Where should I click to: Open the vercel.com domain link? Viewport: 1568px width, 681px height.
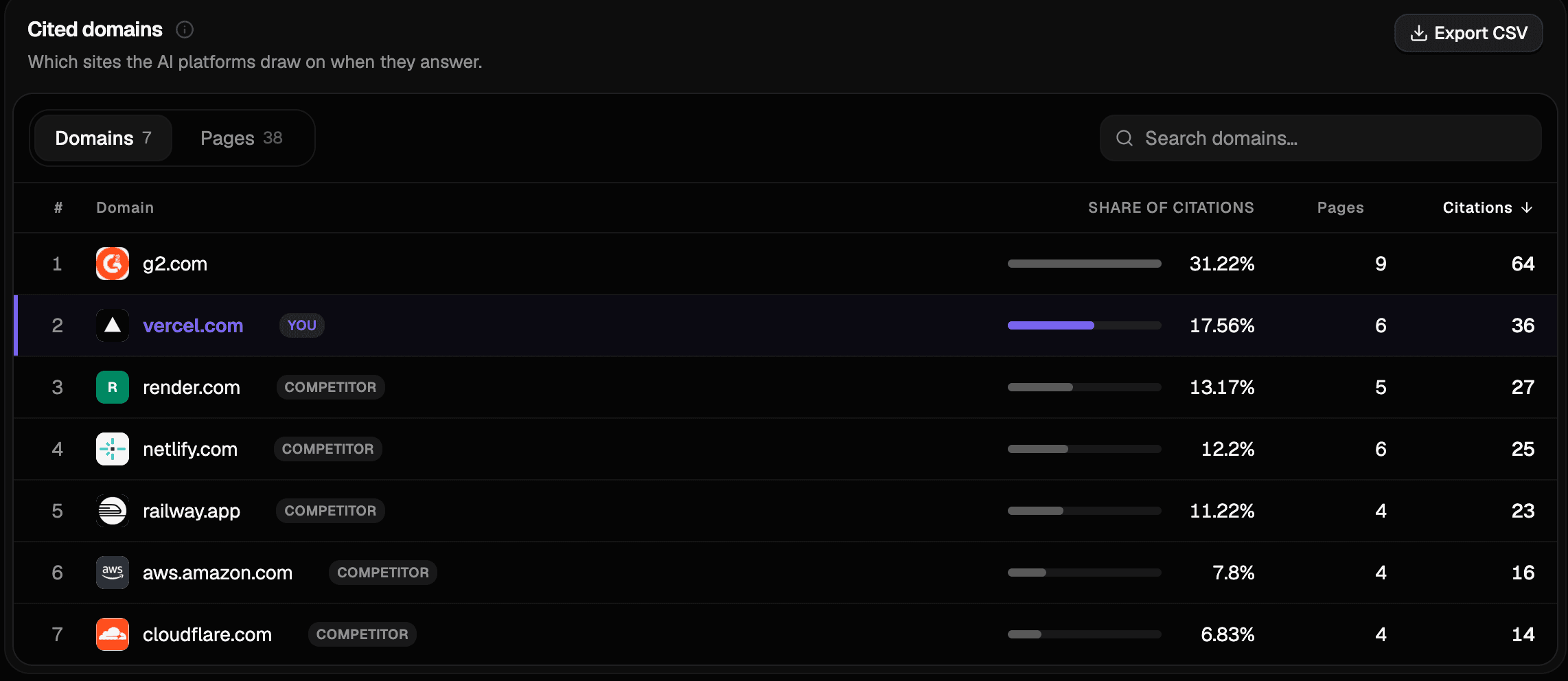click(193, 325)
